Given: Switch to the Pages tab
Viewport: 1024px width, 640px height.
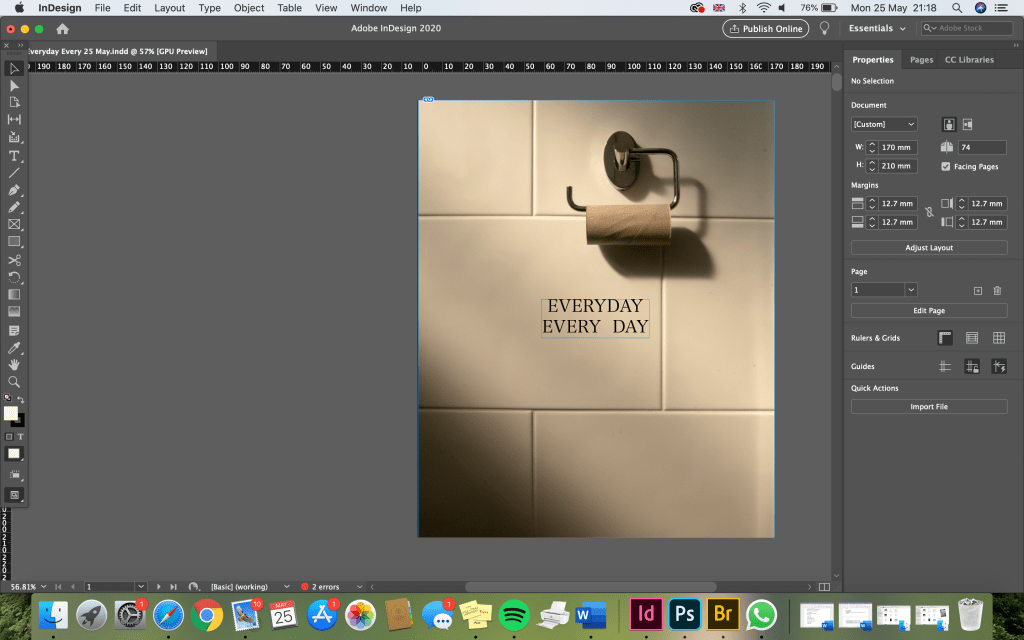Looking at the screenshot, I should pyautogui.click(x=921, y=60).
